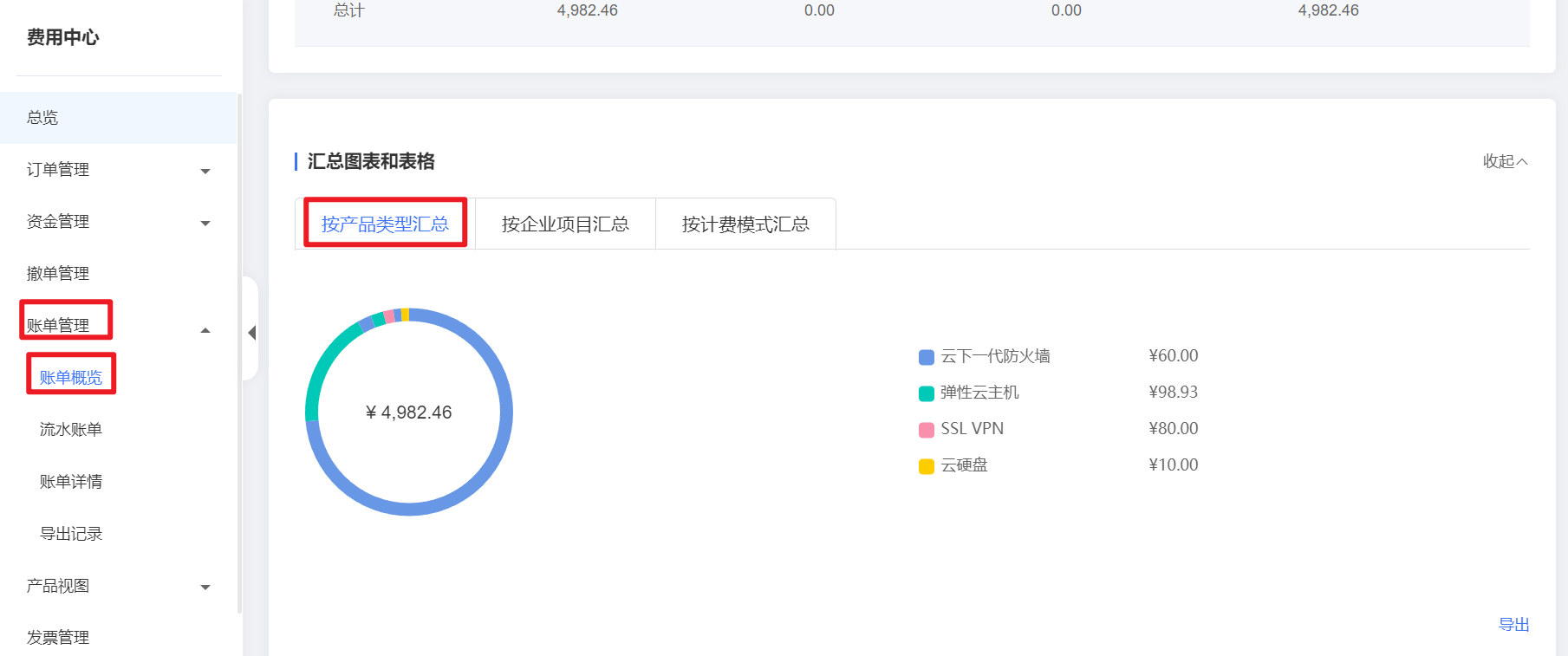Screen dimensions: 1568x656
Task: Click the teal segment of the donut chart
Action: click(x=322, y=364)
